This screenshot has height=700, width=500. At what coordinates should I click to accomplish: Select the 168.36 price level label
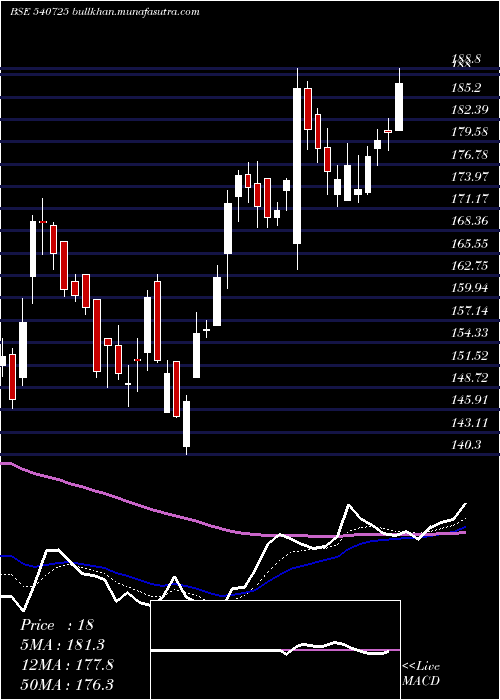point(470,221)
